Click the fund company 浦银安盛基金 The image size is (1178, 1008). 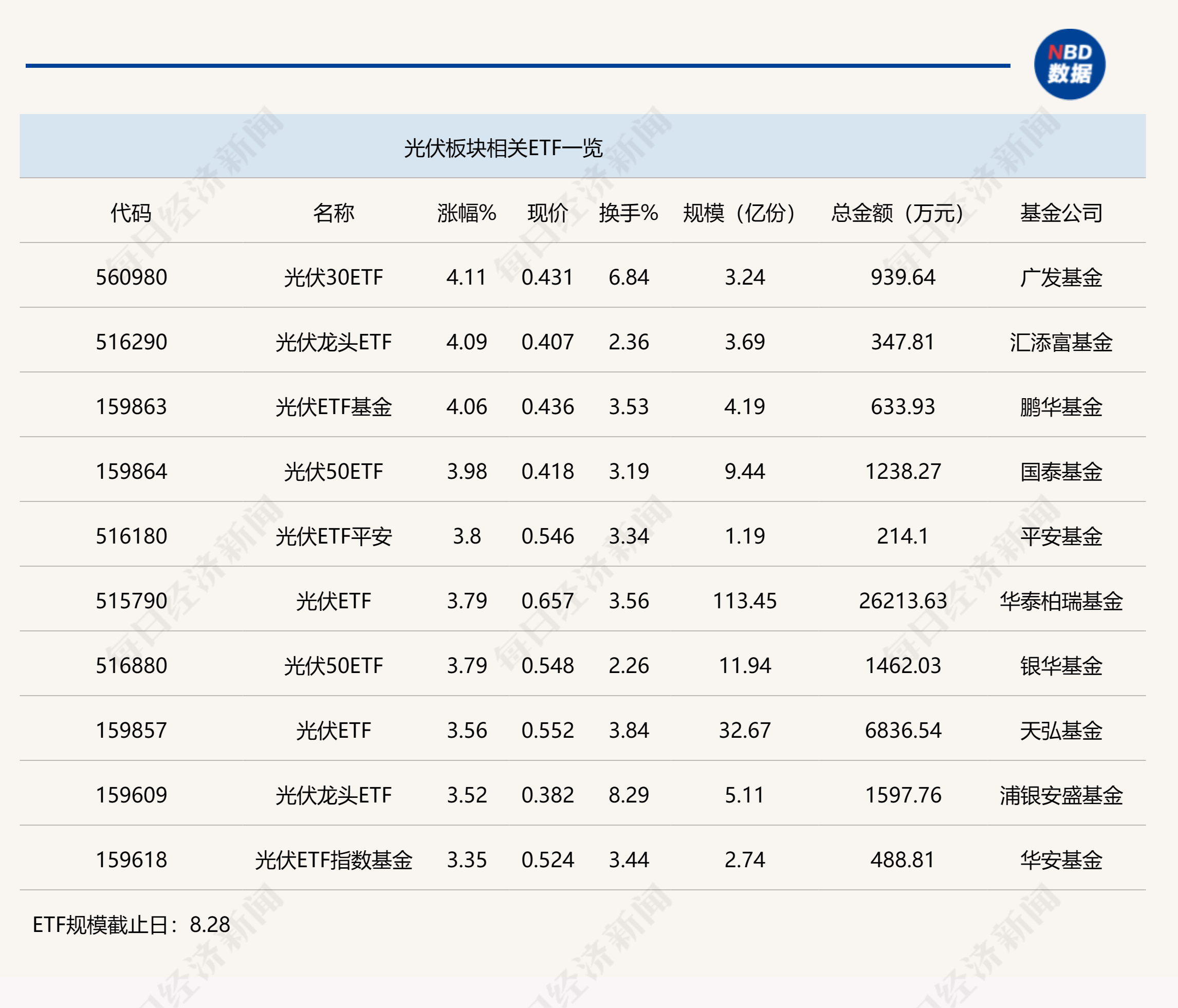[x=1061, y=795]
